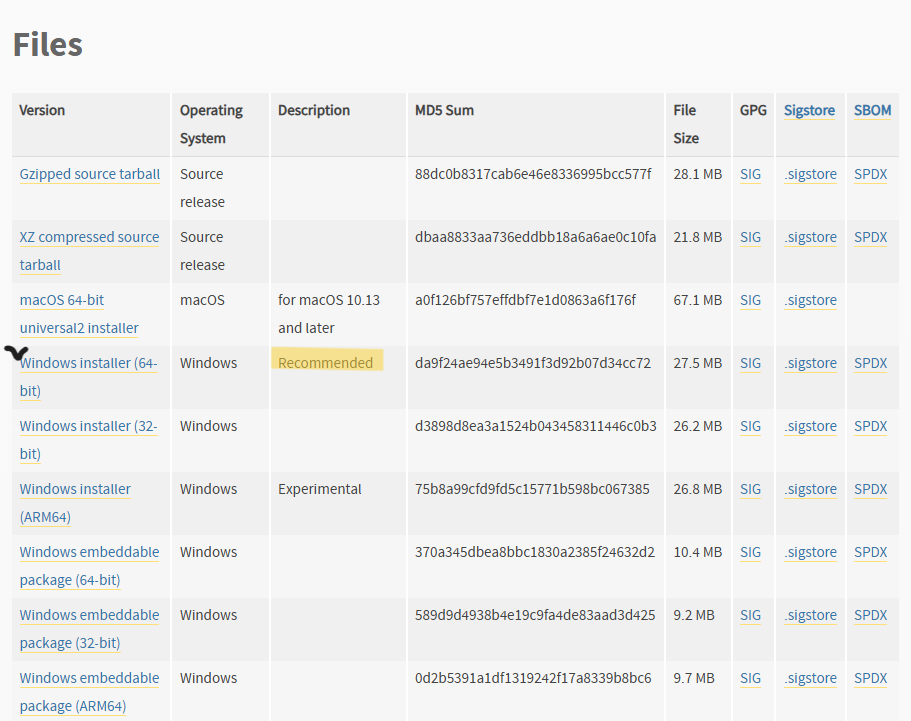Open SIG link for Windows installer 32-bit
Image resolution: width=911 pixels, height=721 pixels.
tap(750, 426)
